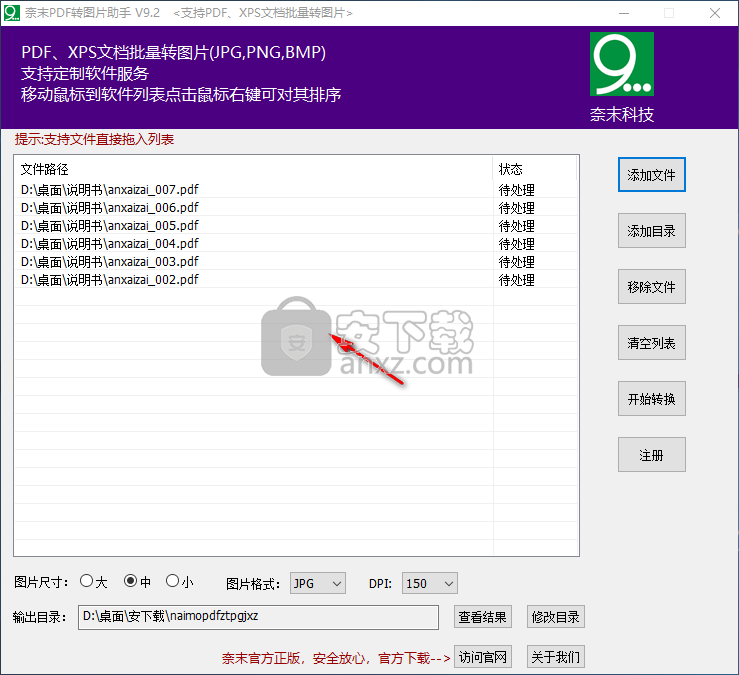Minimize the 奈末PDF转图片助手 window
This screenshot has width=739, height=675.
point(624,13)
